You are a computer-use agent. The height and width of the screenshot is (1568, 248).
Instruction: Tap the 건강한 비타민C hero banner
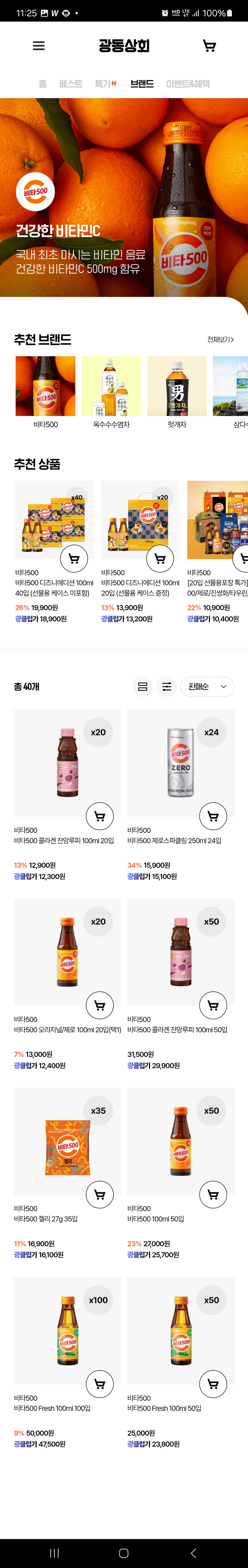(x=124, y=197)
